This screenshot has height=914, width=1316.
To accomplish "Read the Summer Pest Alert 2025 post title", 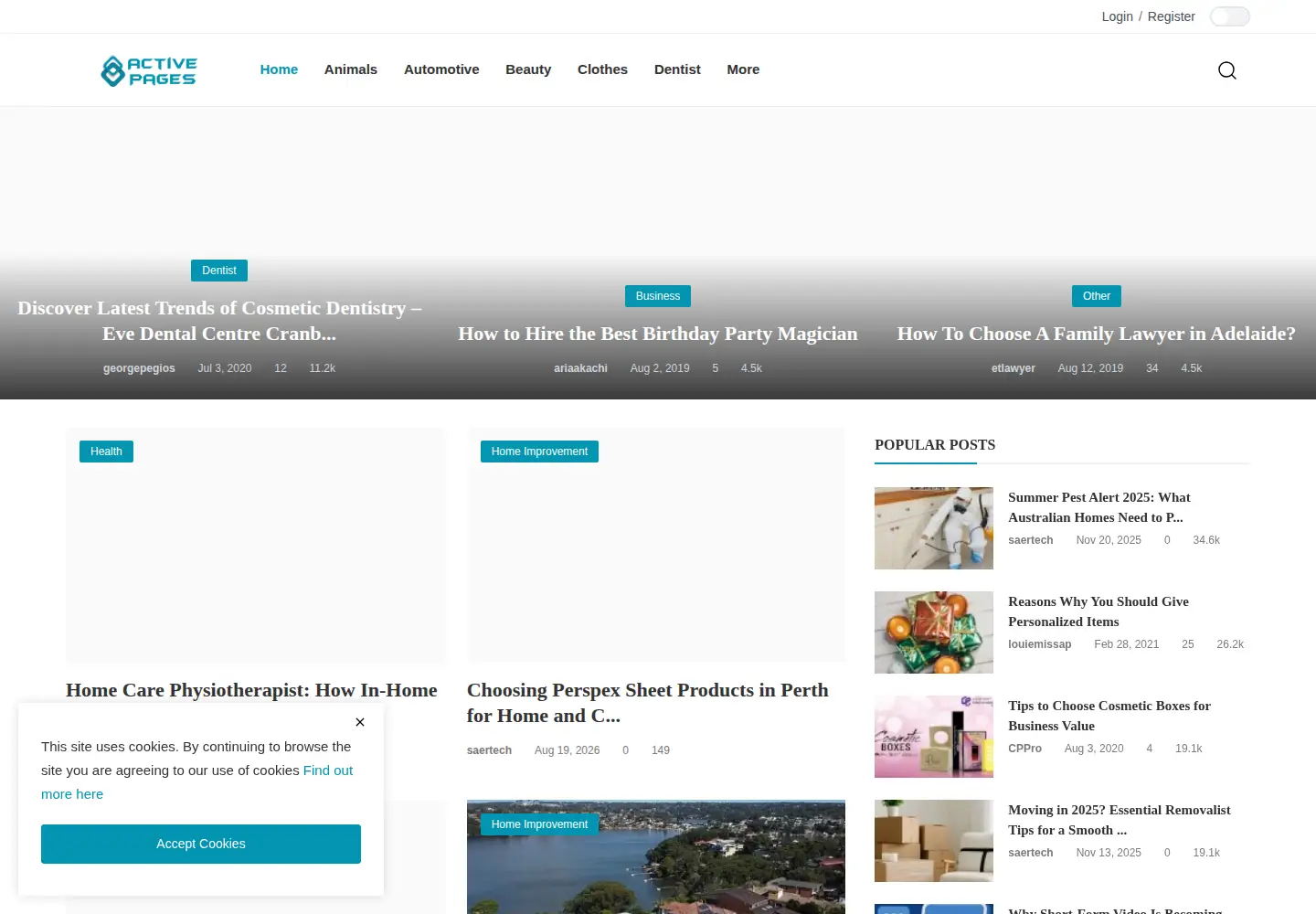I will 1099,507.
